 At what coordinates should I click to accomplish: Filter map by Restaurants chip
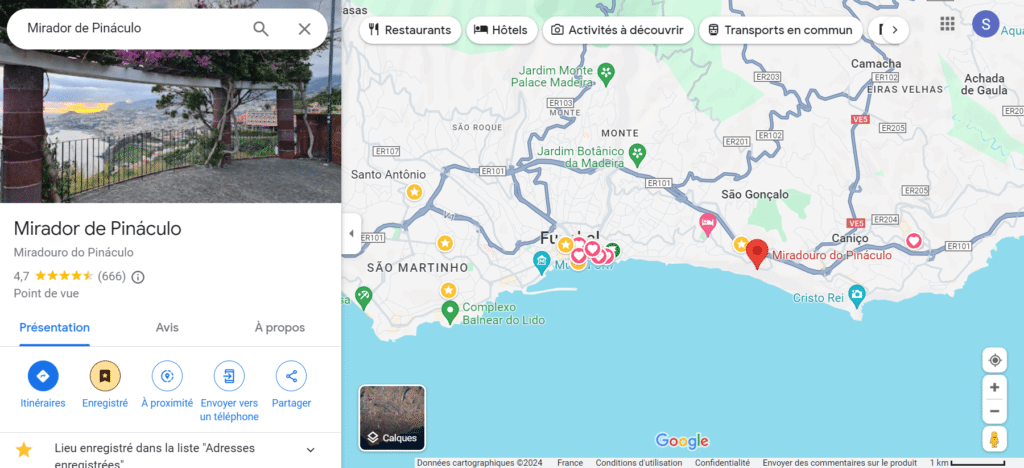click(410, 30)
